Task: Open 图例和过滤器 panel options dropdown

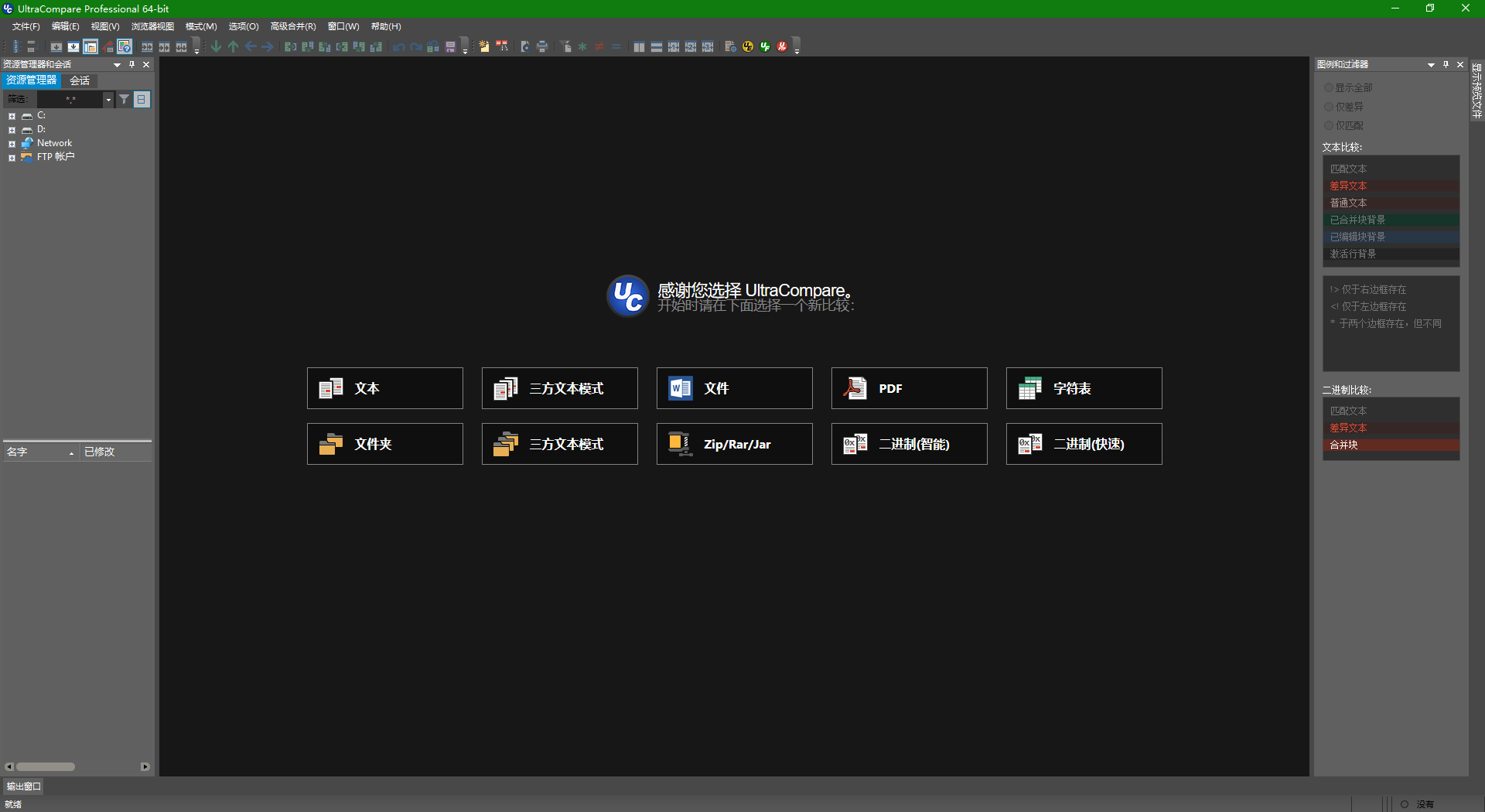Action: (x=1431, y=64)
